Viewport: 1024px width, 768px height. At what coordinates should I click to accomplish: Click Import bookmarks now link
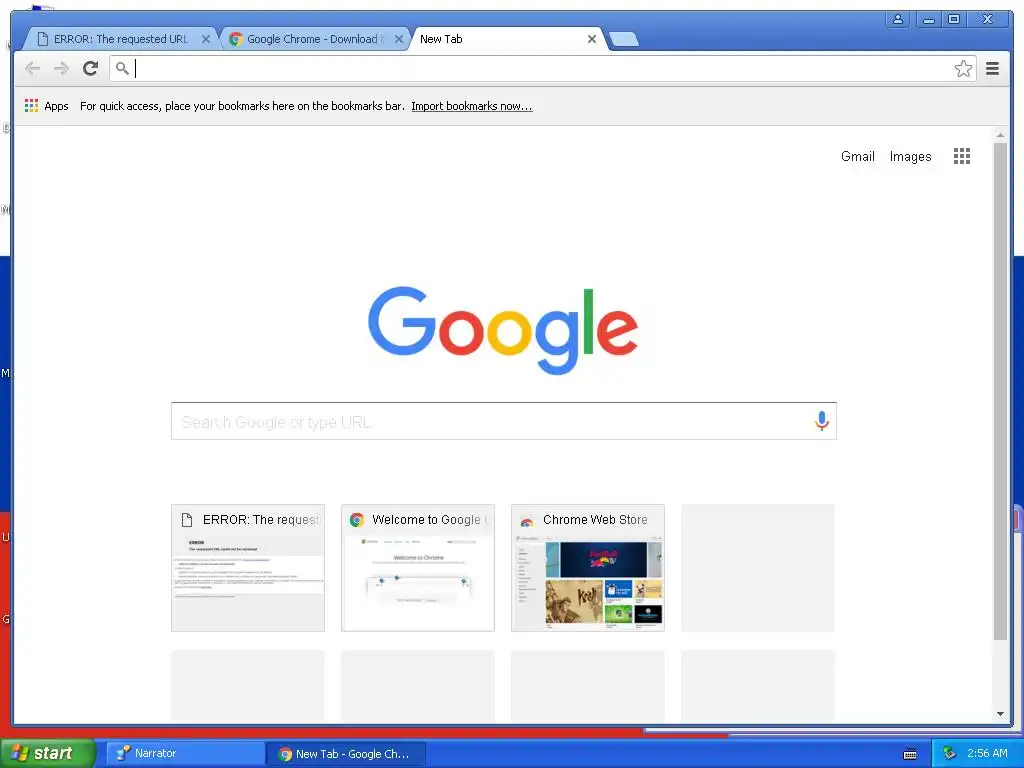(472, 106)
